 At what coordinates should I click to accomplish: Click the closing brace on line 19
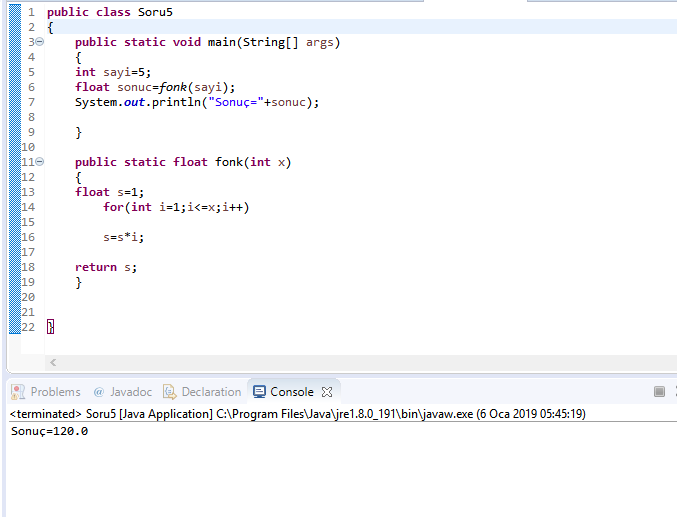pos(79,282)
